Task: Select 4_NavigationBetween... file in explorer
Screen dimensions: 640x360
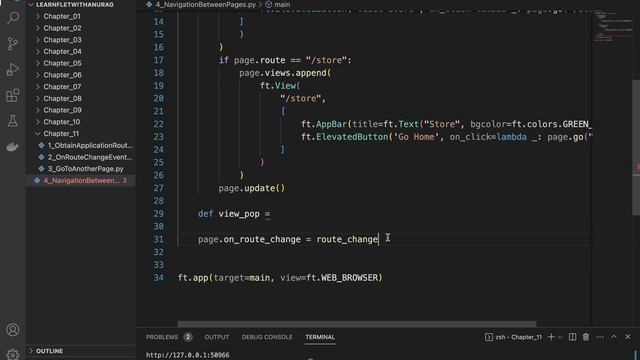Action: [80, 180]
